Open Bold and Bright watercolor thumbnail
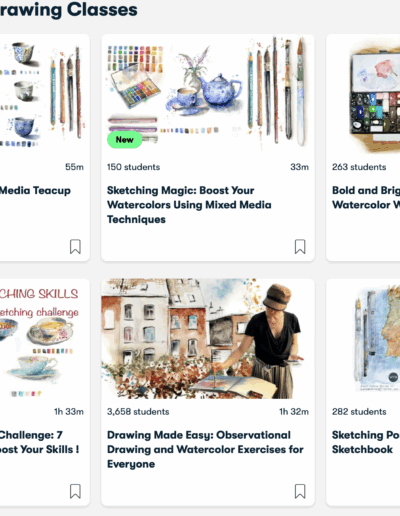This screenshot has height=516, width=400. click(x=363, y=94)
